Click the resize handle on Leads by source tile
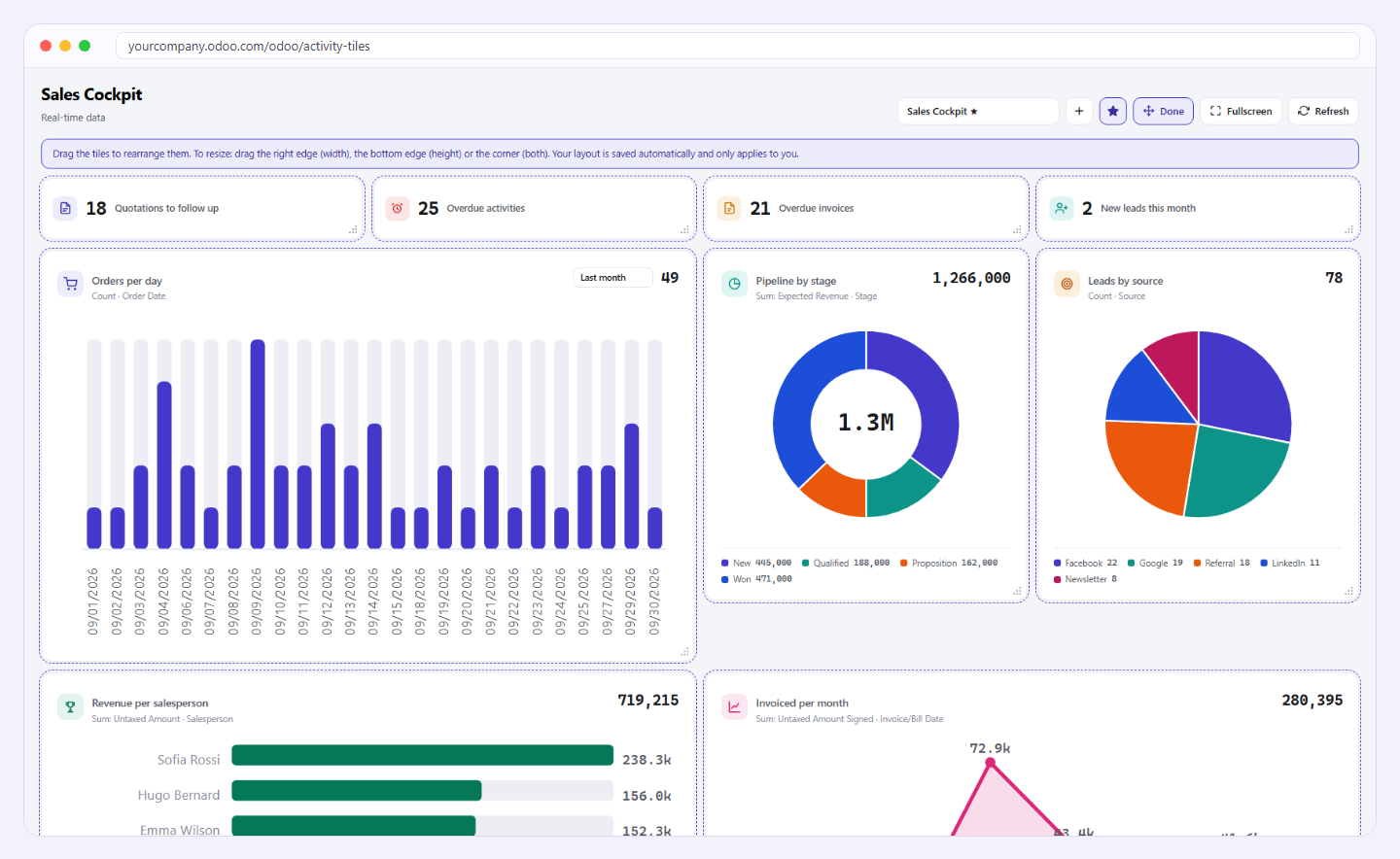1400x859 pixels. click(x=1348, y=591)
